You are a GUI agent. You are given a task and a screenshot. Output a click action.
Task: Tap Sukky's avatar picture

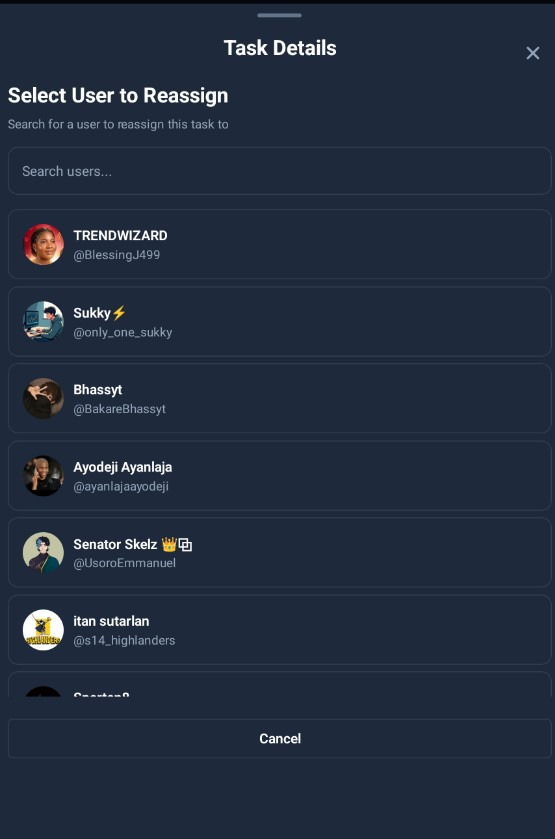(x=43, y=322)
